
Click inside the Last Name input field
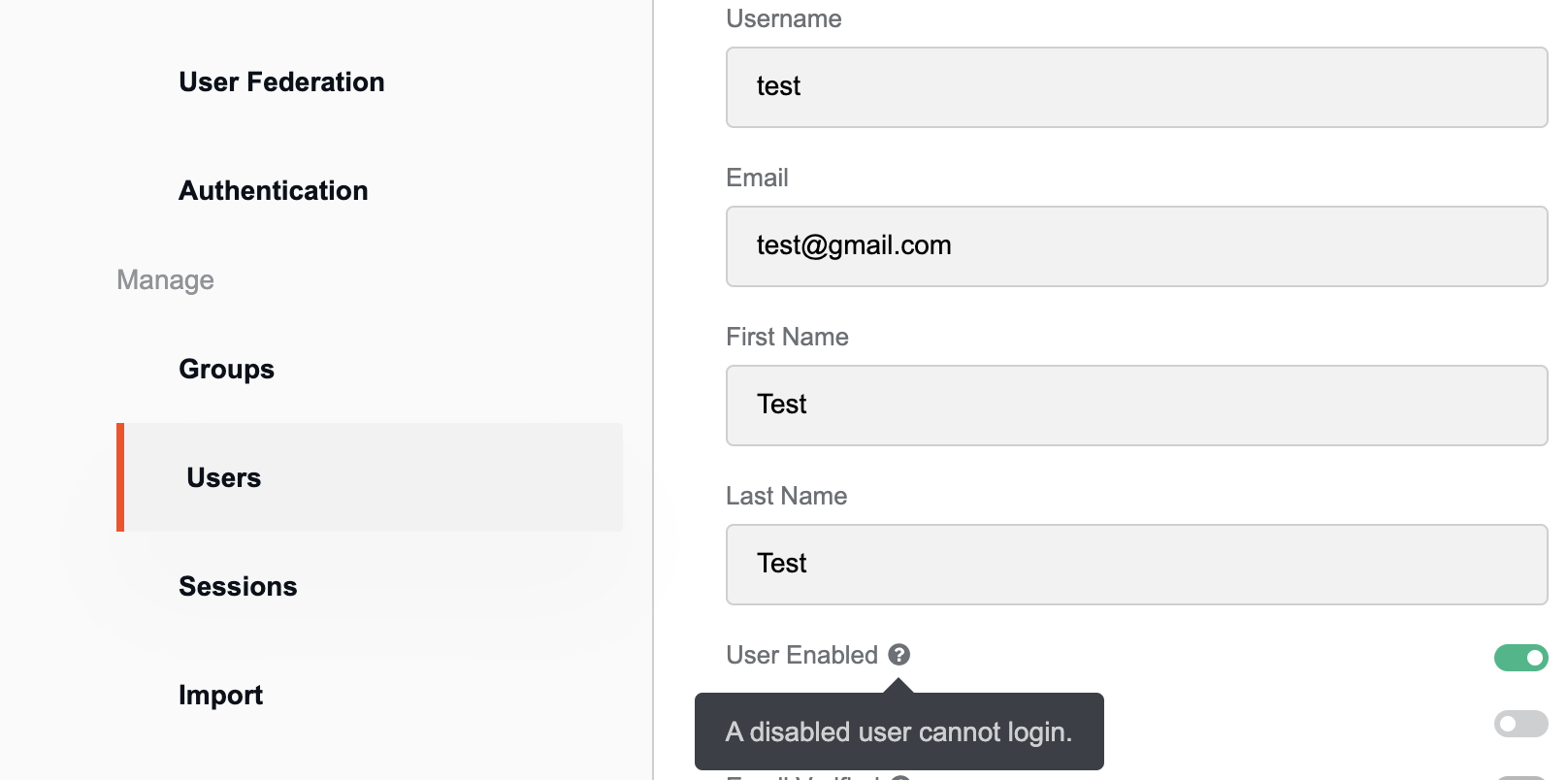pos(1136,565)
